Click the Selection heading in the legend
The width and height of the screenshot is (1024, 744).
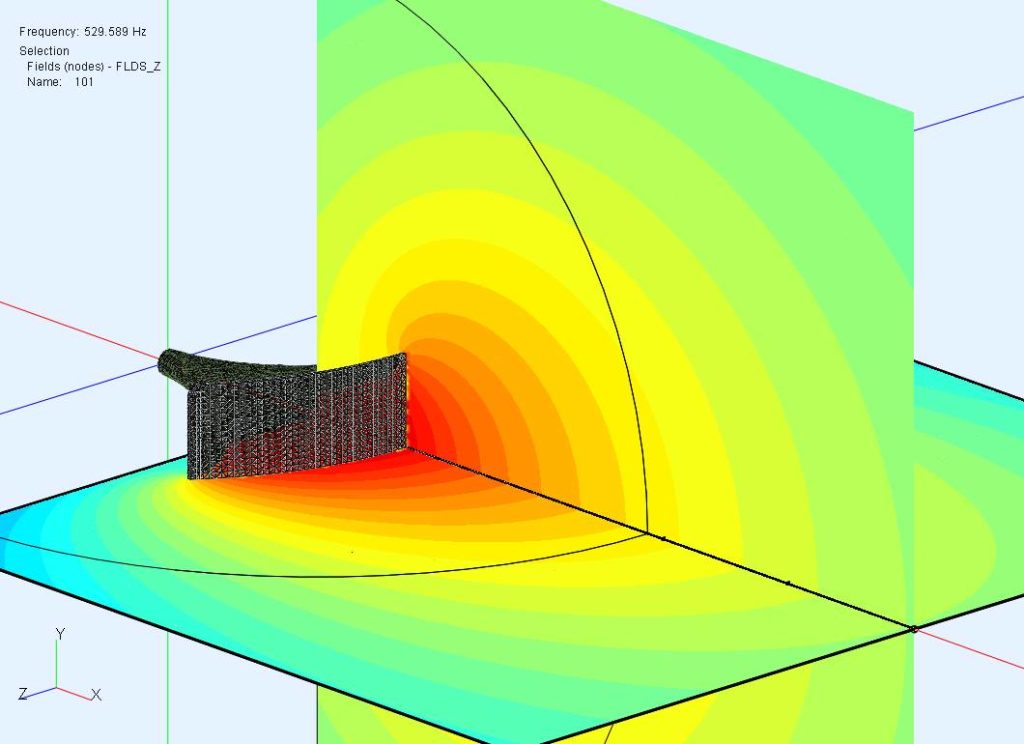[x=43, y=50]
